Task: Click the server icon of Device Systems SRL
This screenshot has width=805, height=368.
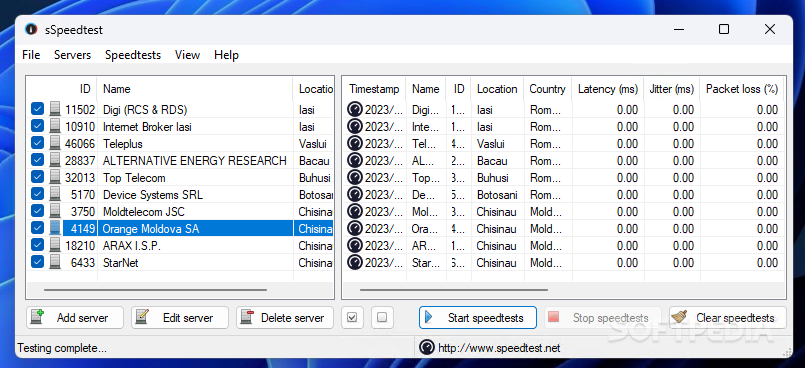Action: pyautogui.click(x=55, y=195)
